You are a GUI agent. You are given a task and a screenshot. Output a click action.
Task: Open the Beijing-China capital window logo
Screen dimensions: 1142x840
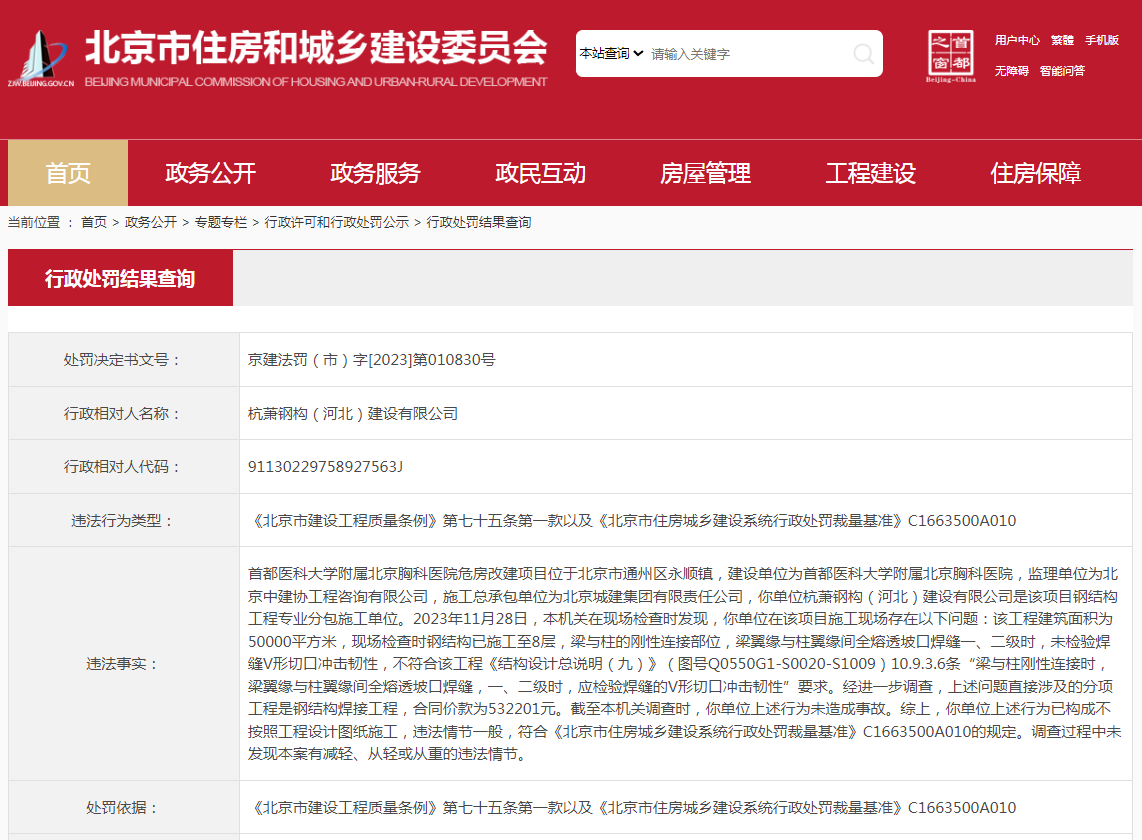pos(950,56)
